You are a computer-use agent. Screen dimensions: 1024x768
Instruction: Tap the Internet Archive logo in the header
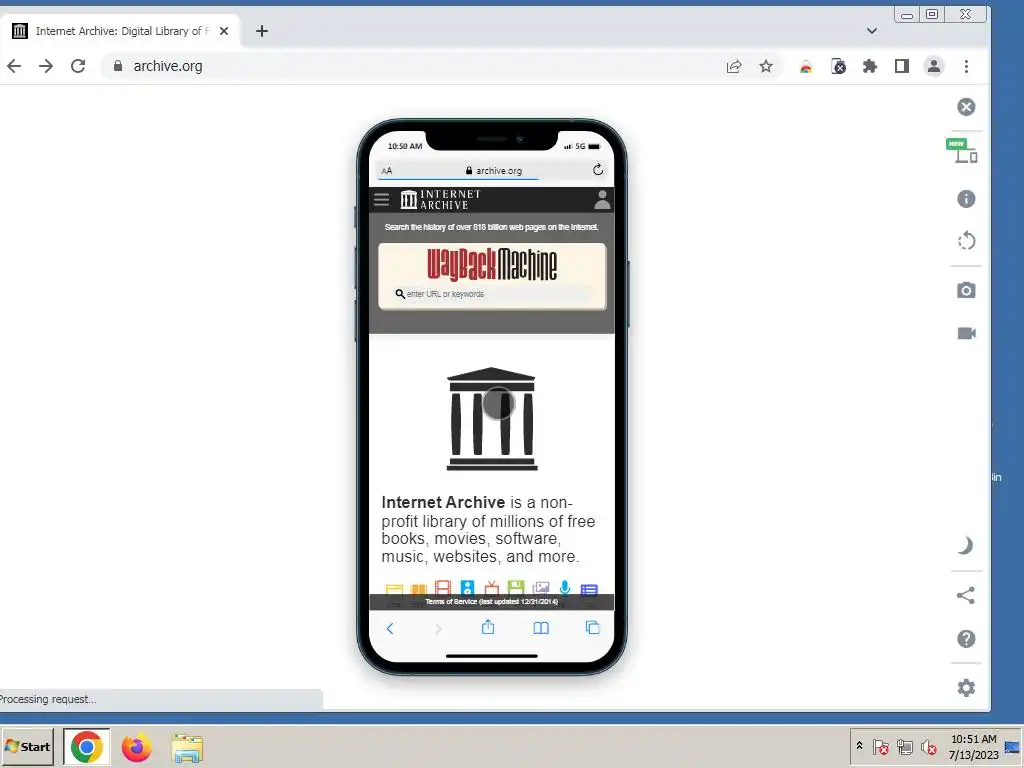[441, 199]
